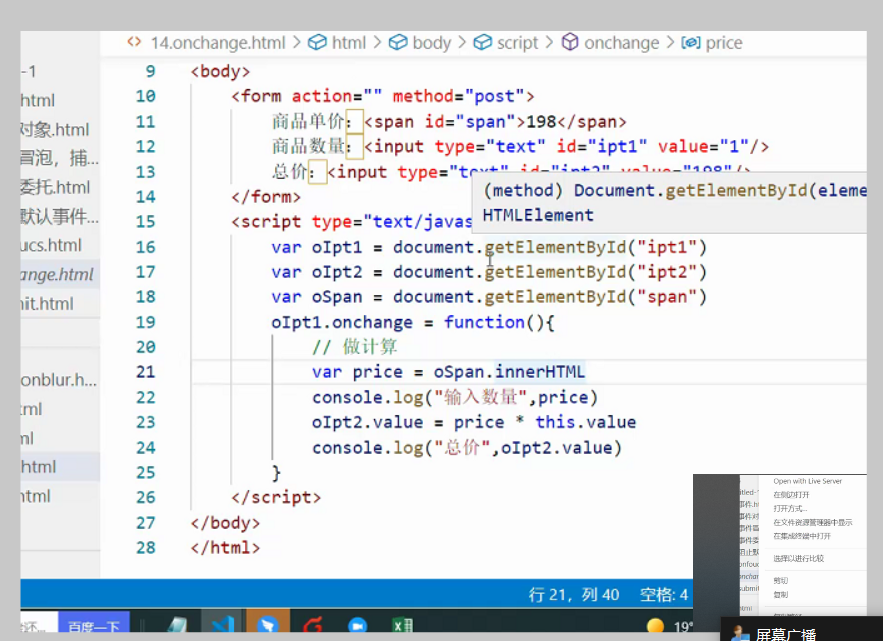Click line number 21 in the gutter

[x=145, y=372]
